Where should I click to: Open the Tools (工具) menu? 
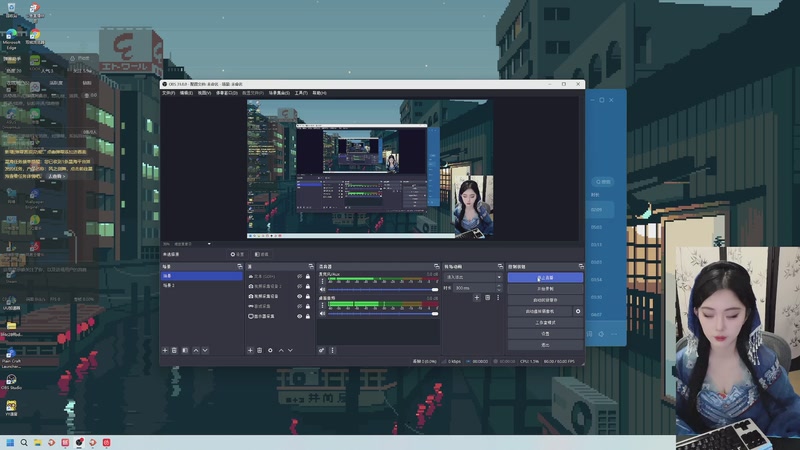click(301, 93)
